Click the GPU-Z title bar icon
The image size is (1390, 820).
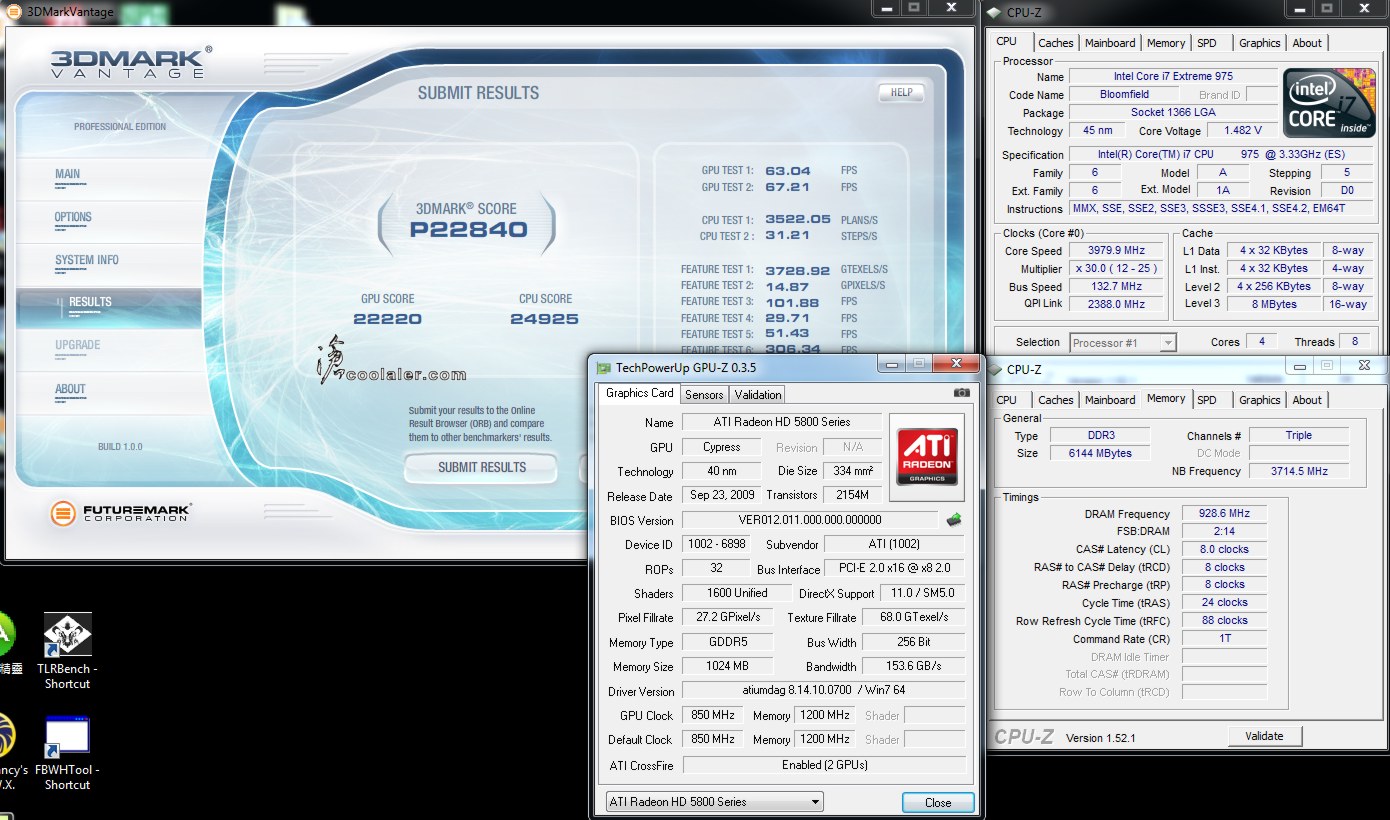pyautogui.click(x=603, y=367)
